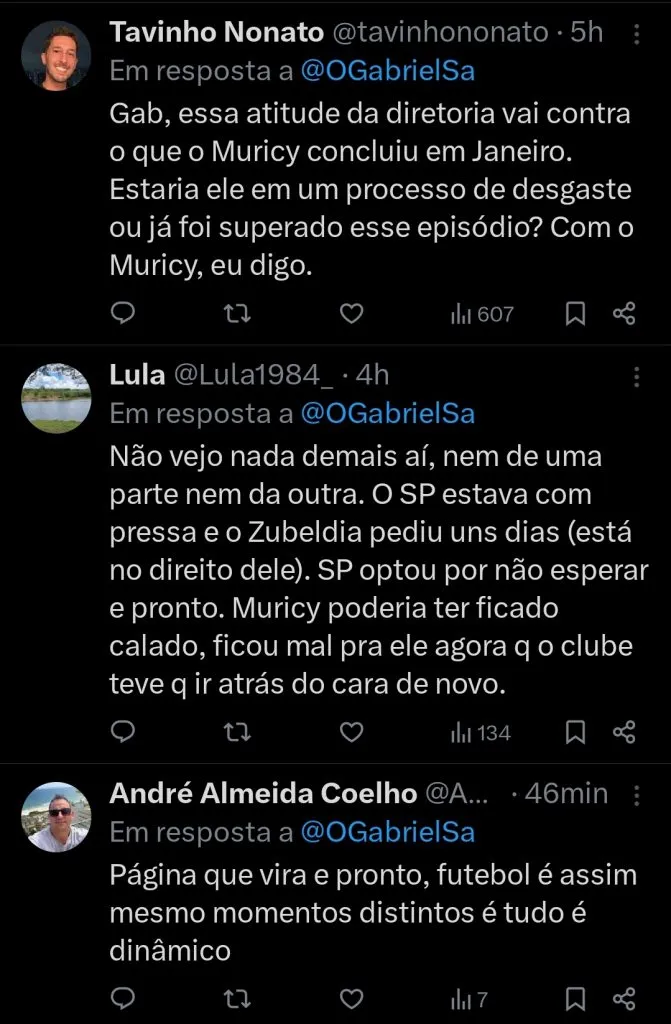Reply to André Almeida Coelho's tweet
This screenshot has height=1024, width=671.
[x=122, y=998]
